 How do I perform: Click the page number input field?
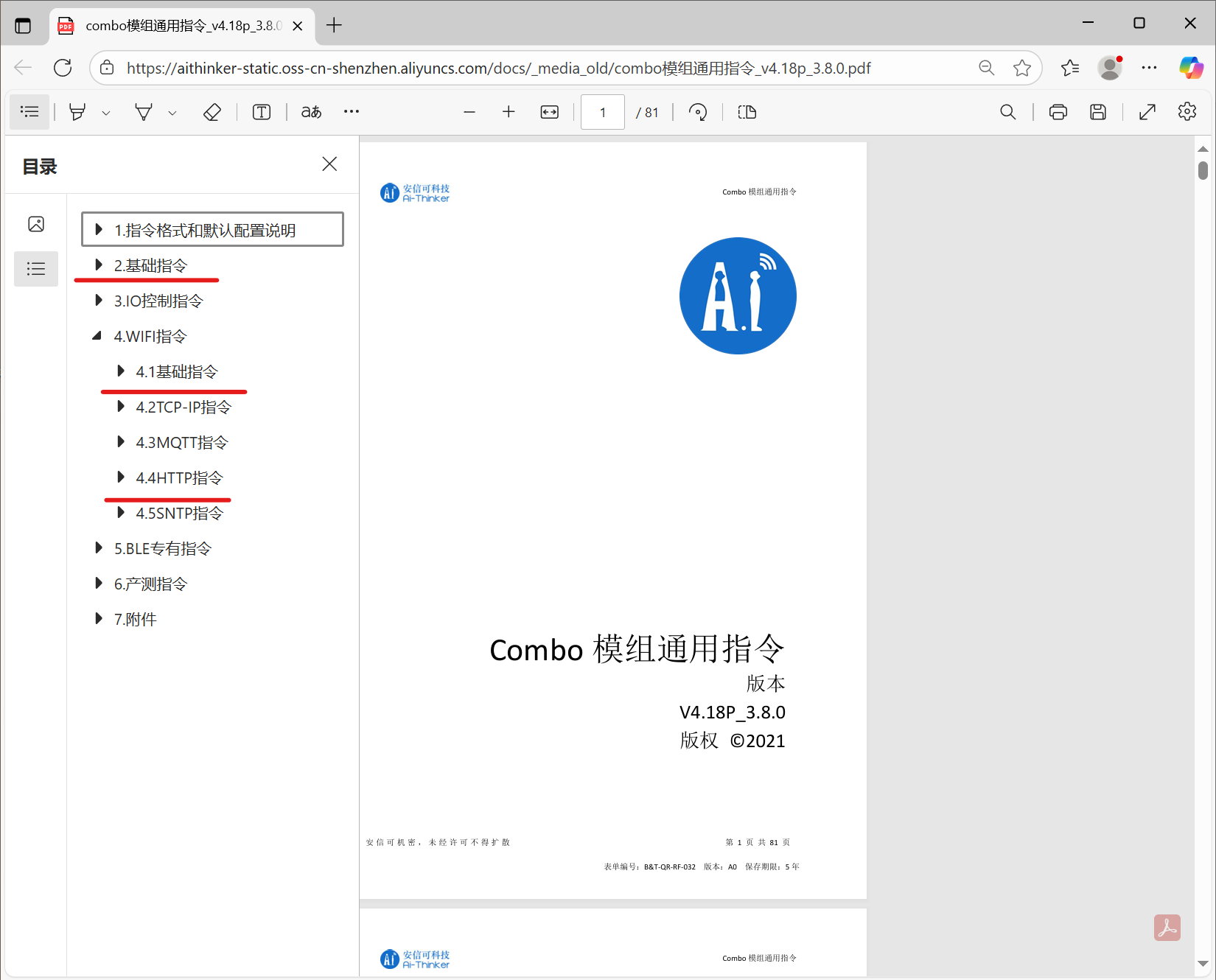click(603, 112)
